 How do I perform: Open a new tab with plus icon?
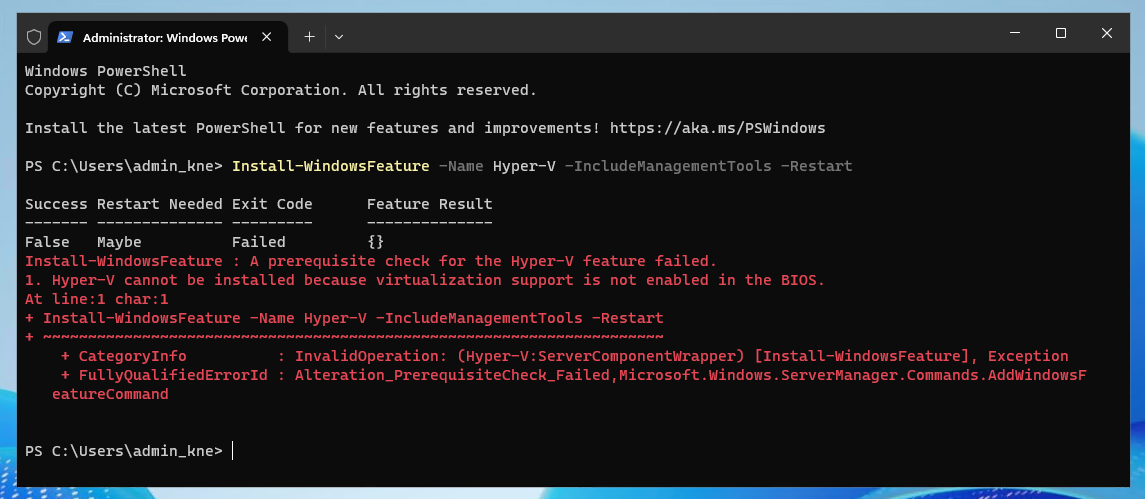309,37
